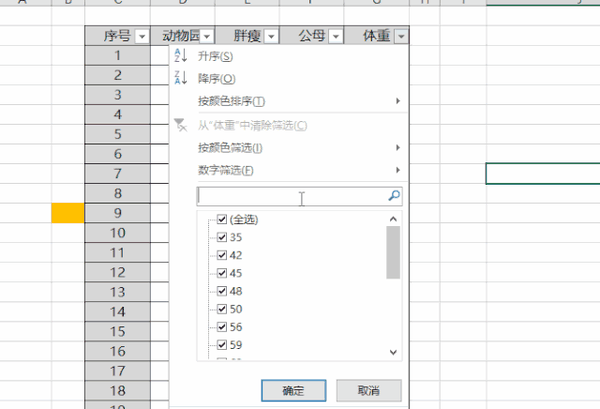The image size is (600, 409).
Task: Uncheck the 48 value checkbox
Action: (222, 291)
